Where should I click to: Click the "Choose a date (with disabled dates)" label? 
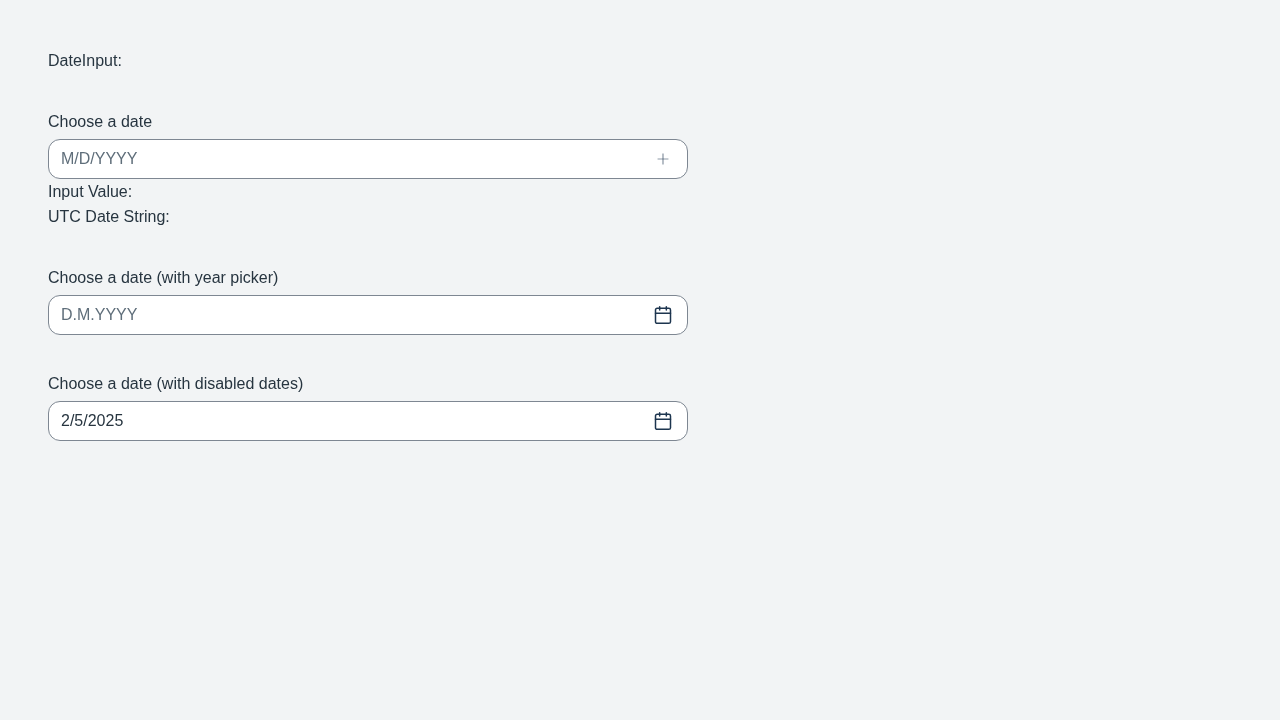point(176,384)
